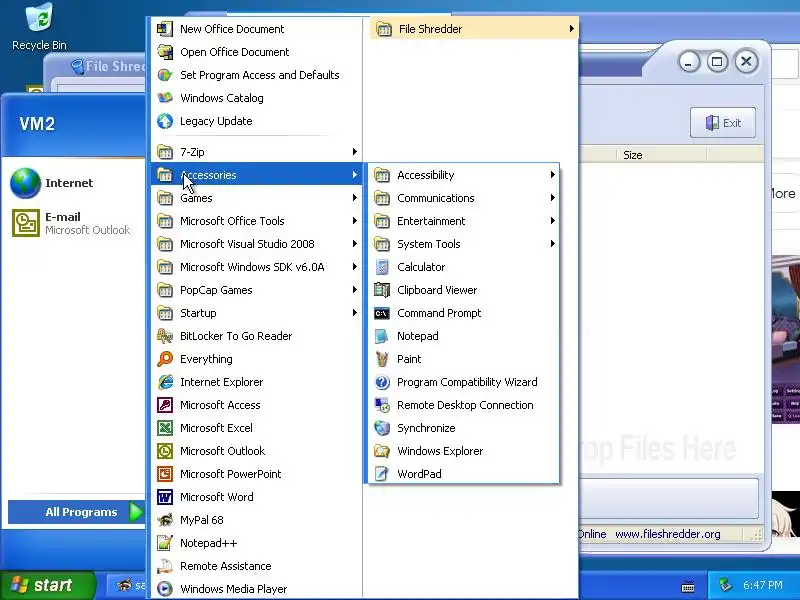Open E-mail Microsoft Outlook pinned item

[74, 223]
